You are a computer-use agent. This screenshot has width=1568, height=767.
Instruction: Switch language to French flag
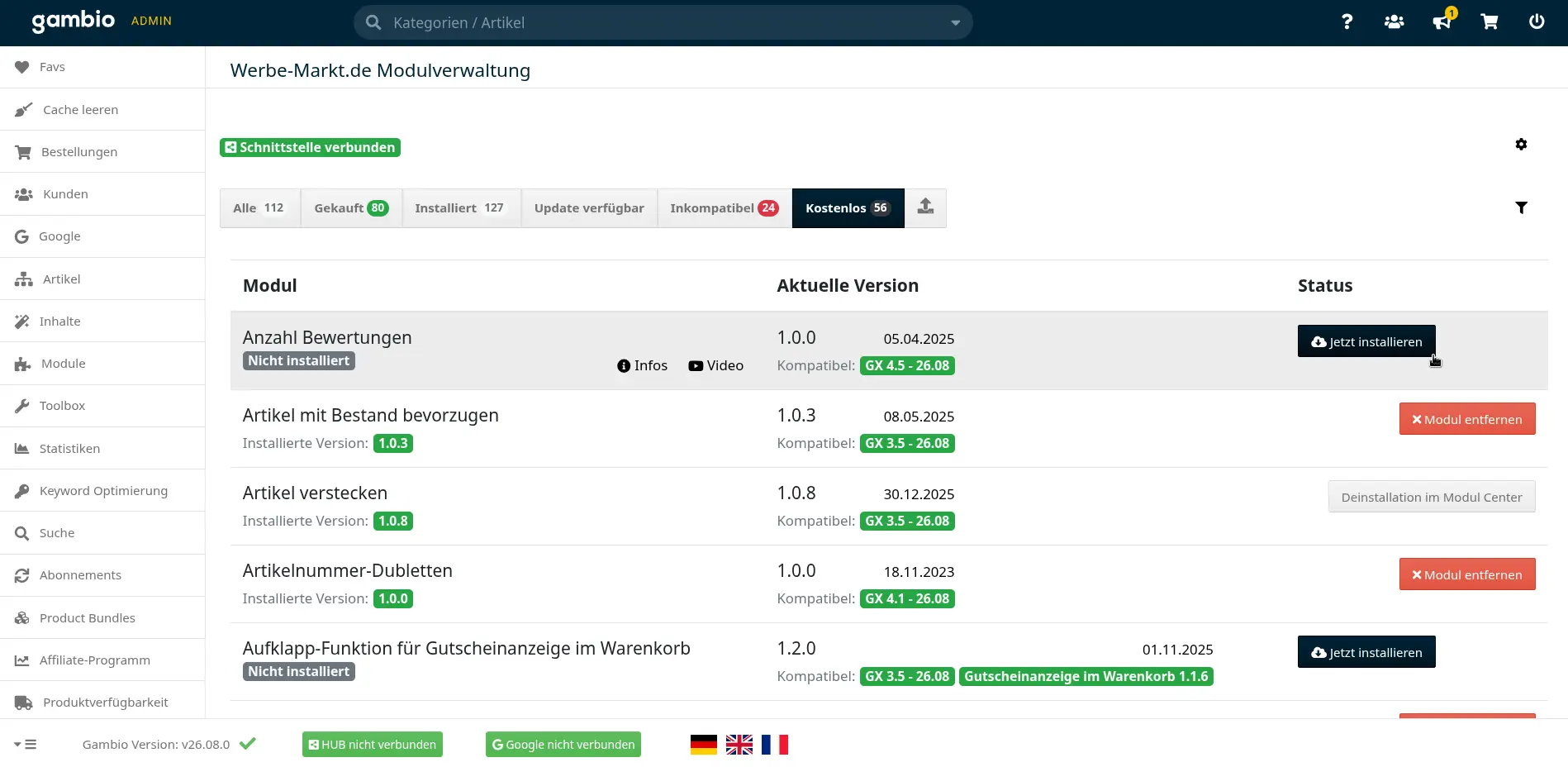[775, 745]
